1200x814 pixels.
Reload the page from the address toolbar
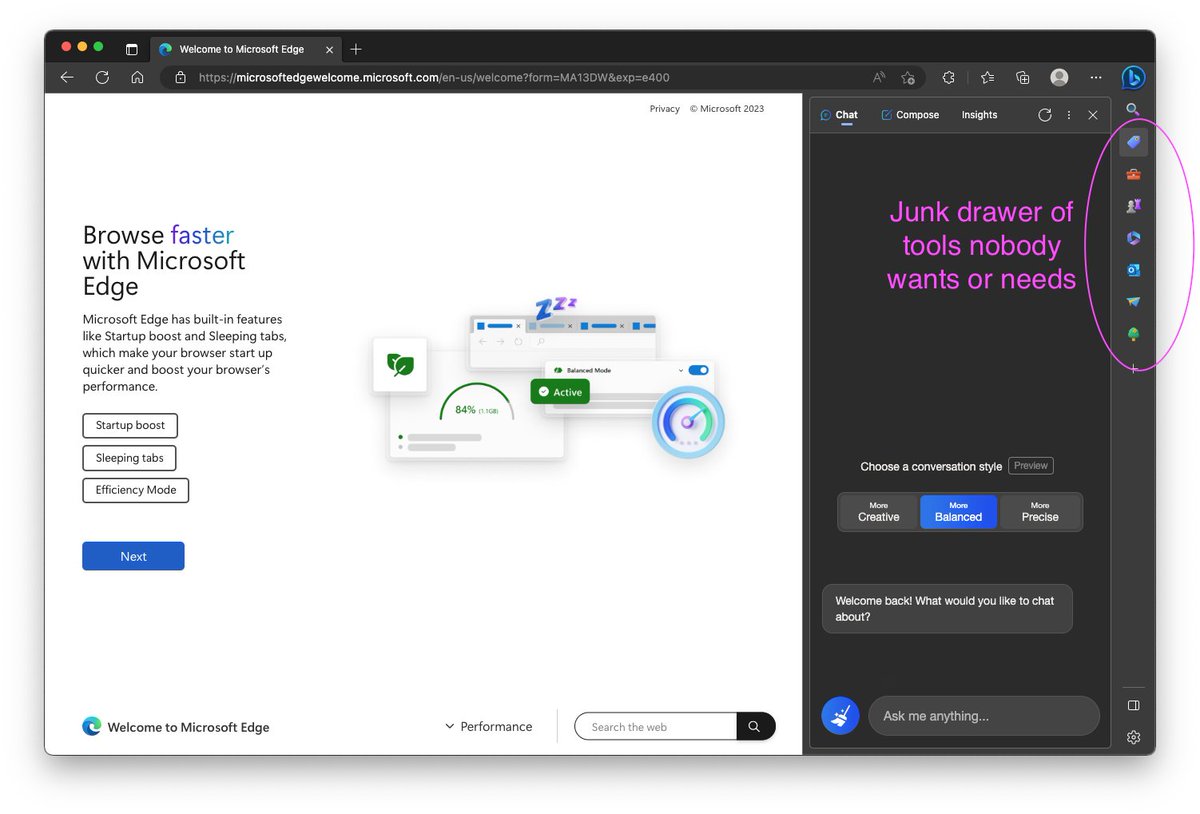(102, 77)
